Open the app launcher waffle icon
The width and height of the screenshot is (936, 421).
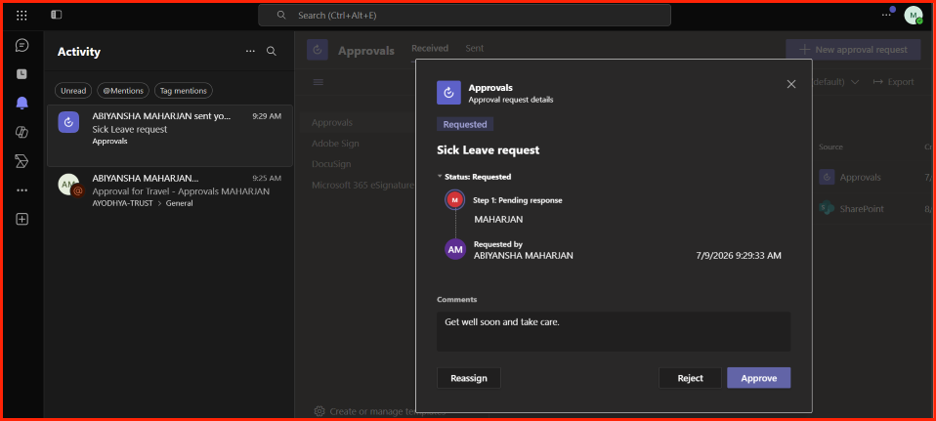21,15
